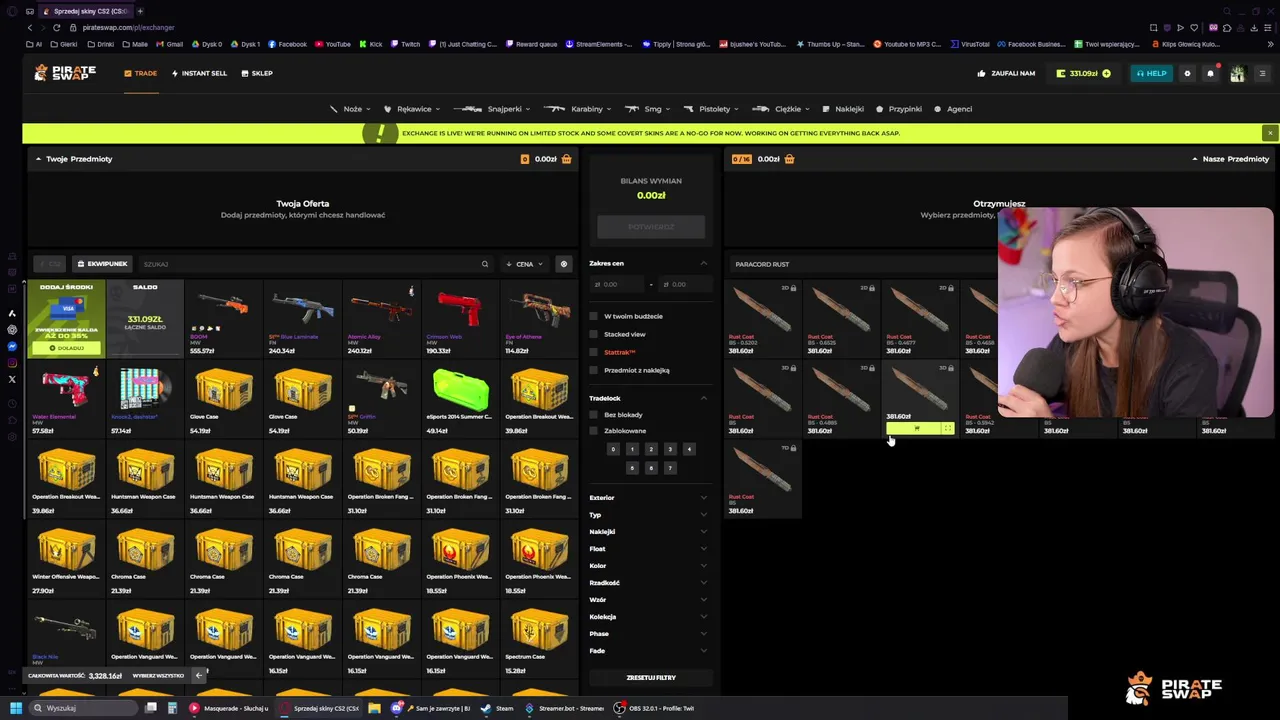Click the disabled POTWIERDŹ button
1280x720 pixels.
pyautogui.click(x=651, y=227)
